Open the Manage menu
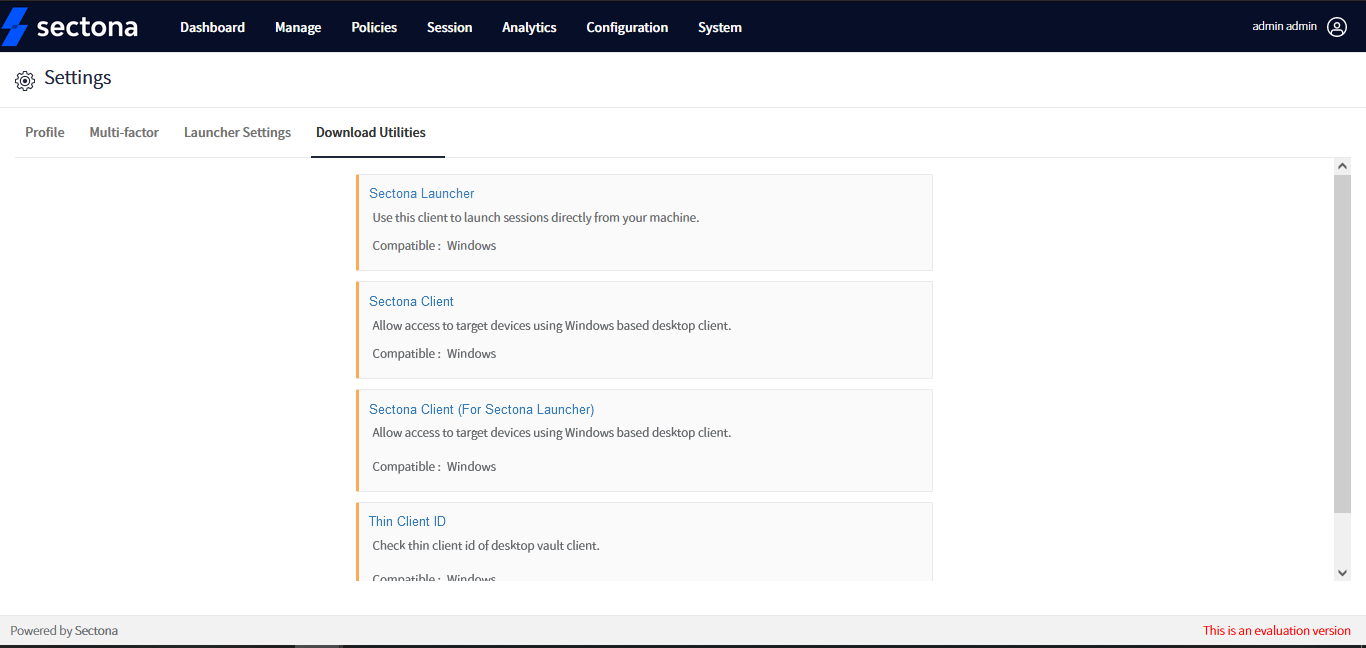This screenshot has height=648, width=1366. 298,27
